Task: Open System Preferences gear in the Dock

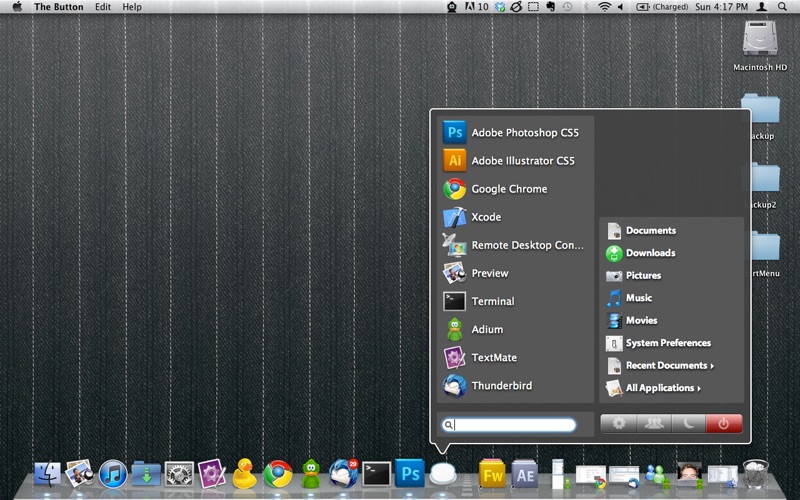Action: pyautogui.click(x=179, y=474)
